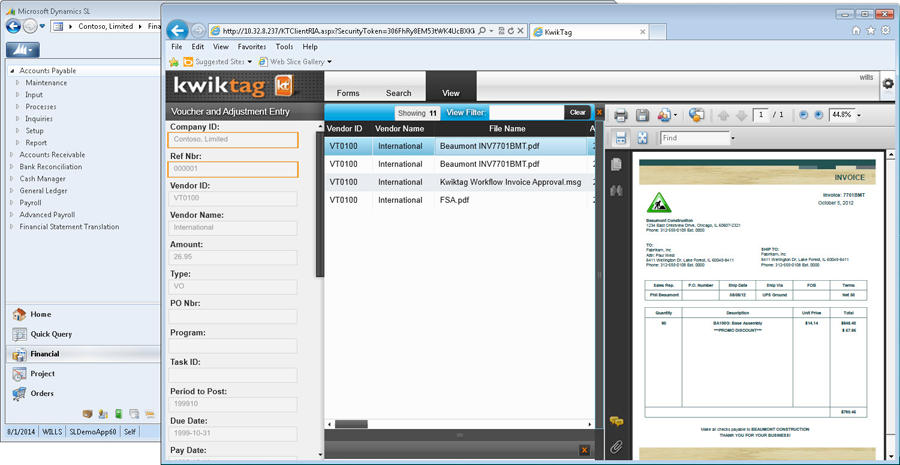Image resolution: width=900 pixels, height=465 pixels.
Task: Open IE tools gear at top right
Action: click(886, 30)
